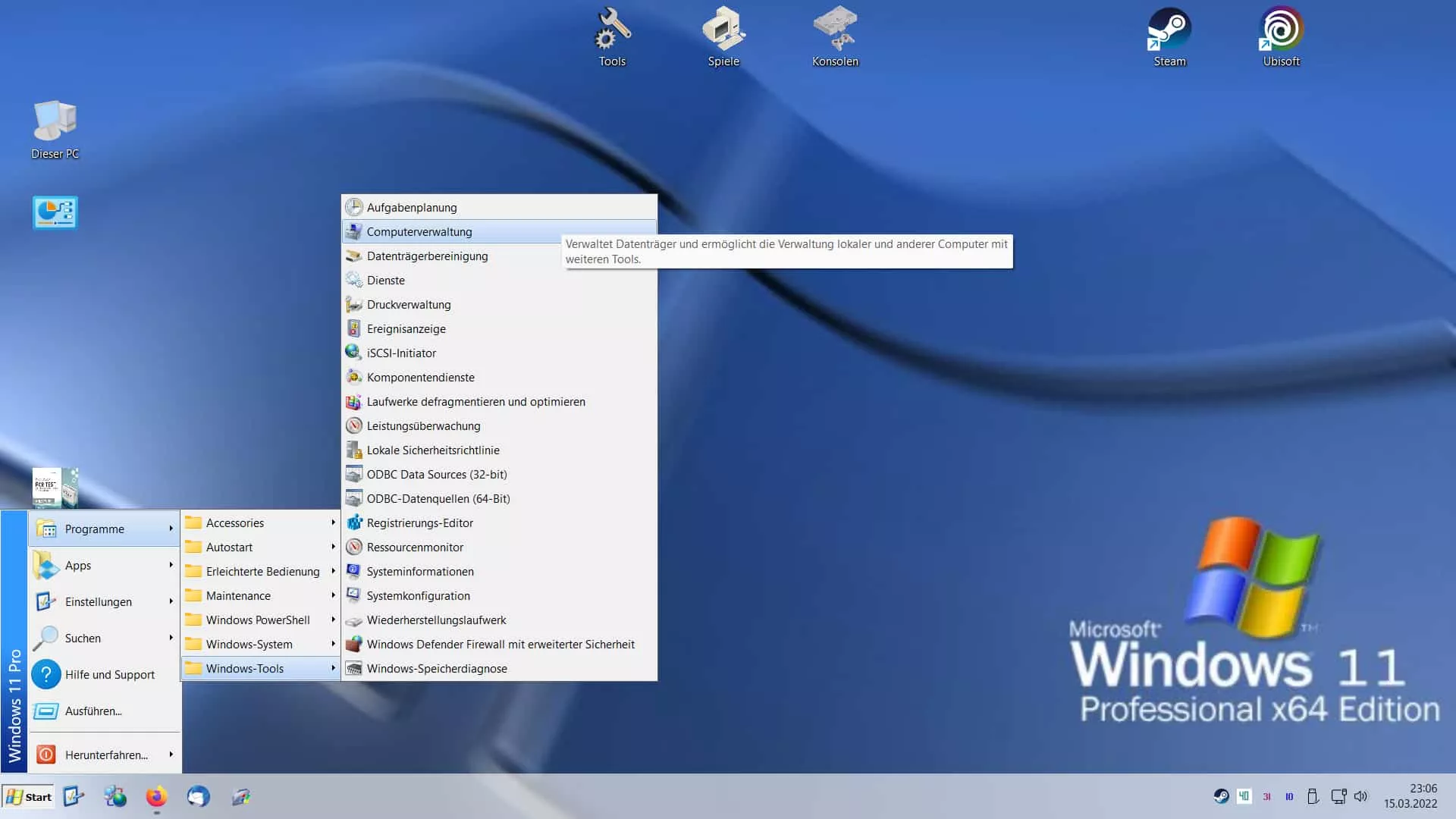Open Dienste menu entry
The image size is (1456, 819).
tap(499, 280)
